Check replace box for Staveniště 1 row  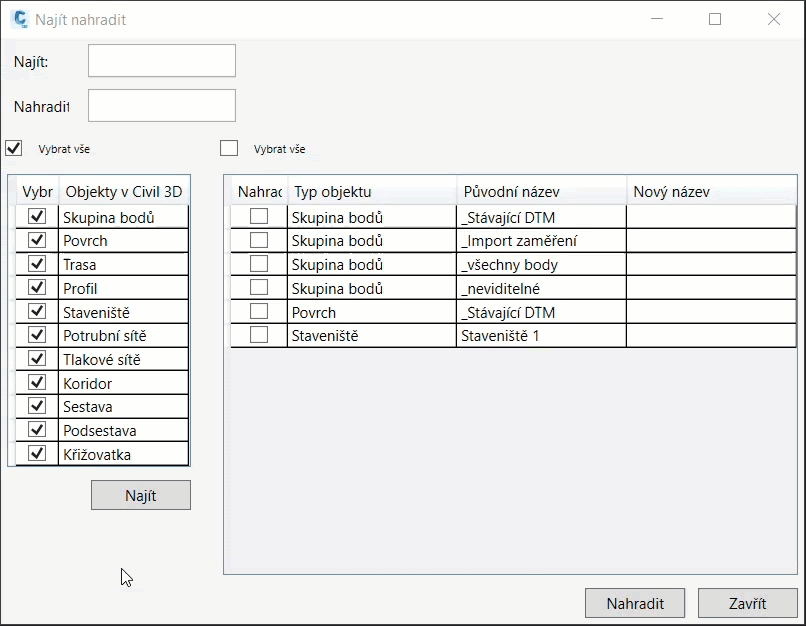click(x=259, y=335)
